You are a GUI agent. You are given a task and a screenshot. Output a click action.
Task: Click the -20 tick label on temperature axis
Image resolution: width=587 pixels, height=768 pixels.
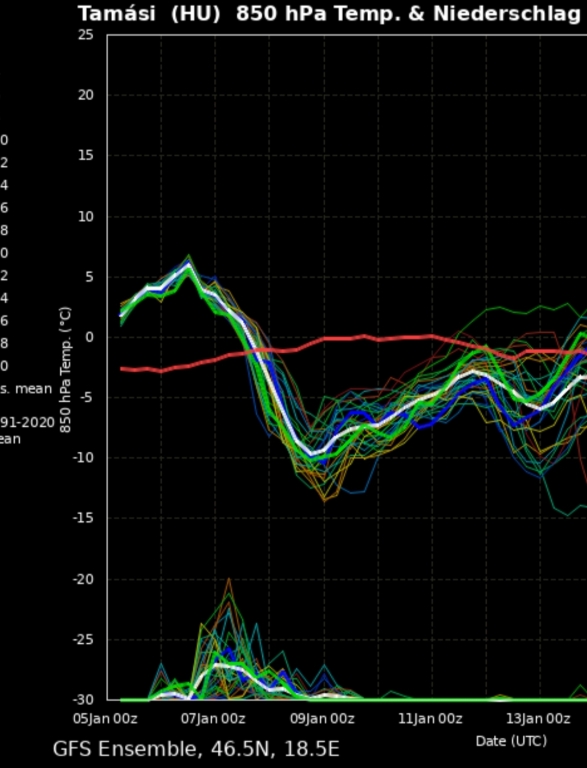pos(83,579)
